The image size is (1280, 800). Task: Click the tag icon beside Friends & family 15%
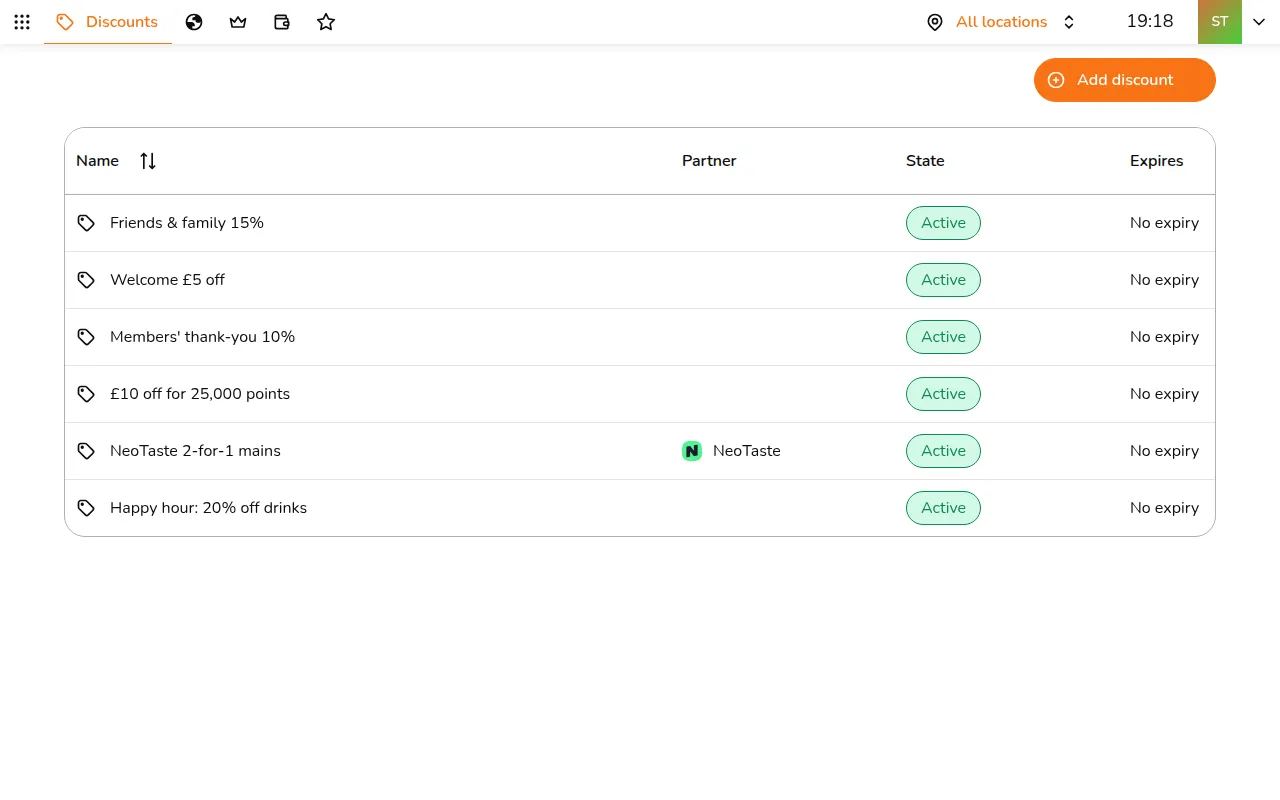point(87,223)
